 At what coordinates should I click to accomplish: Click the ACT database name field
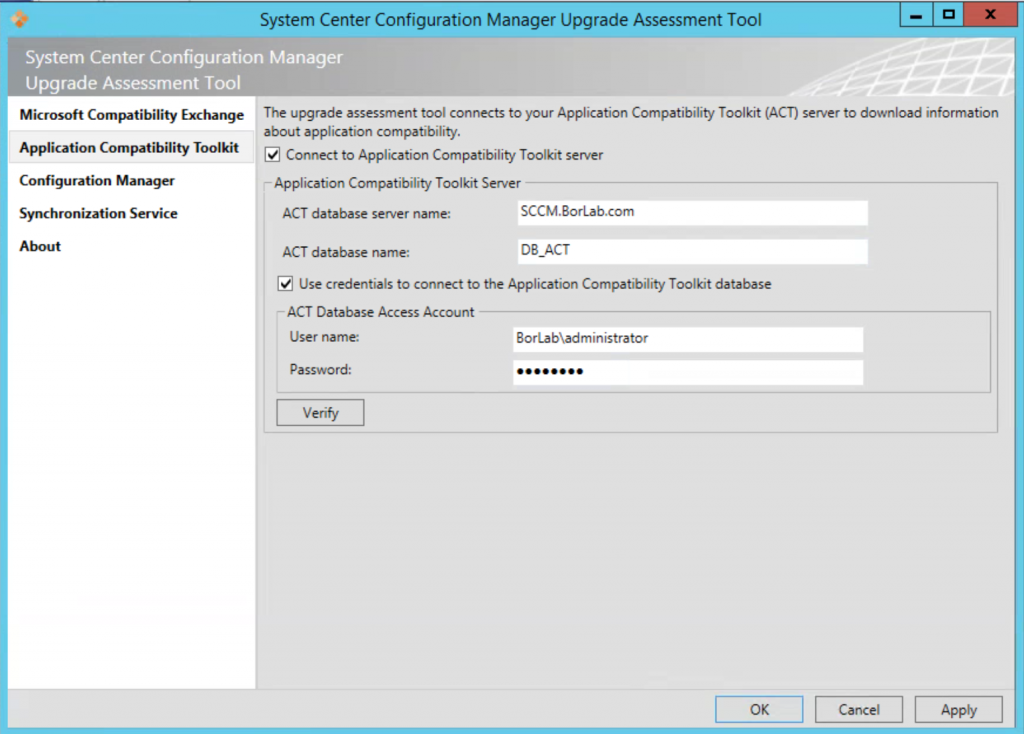[x=692, y=251]
